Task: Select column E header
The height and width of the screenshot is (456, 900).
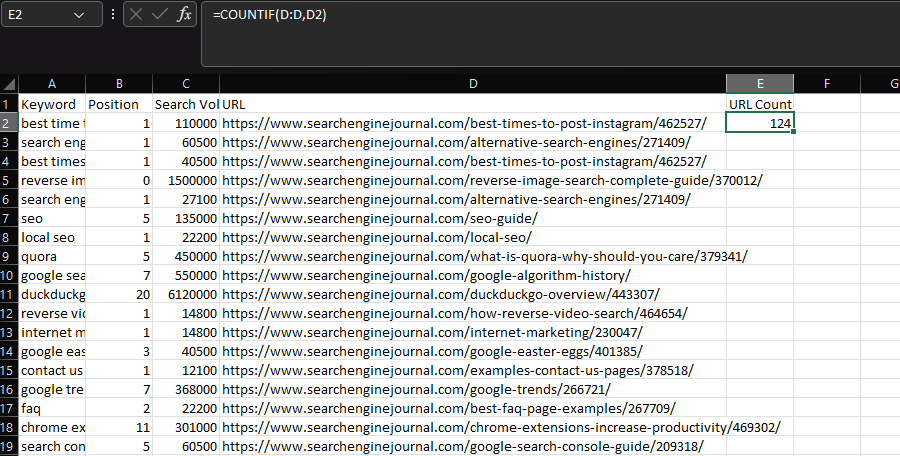Action: (760, 84)
